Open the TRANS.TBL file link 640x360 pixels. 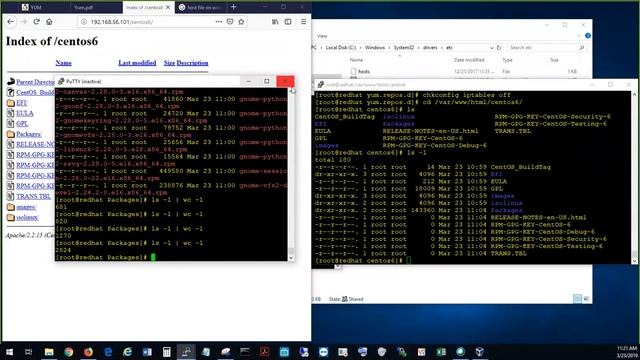(x=33, y=196)
